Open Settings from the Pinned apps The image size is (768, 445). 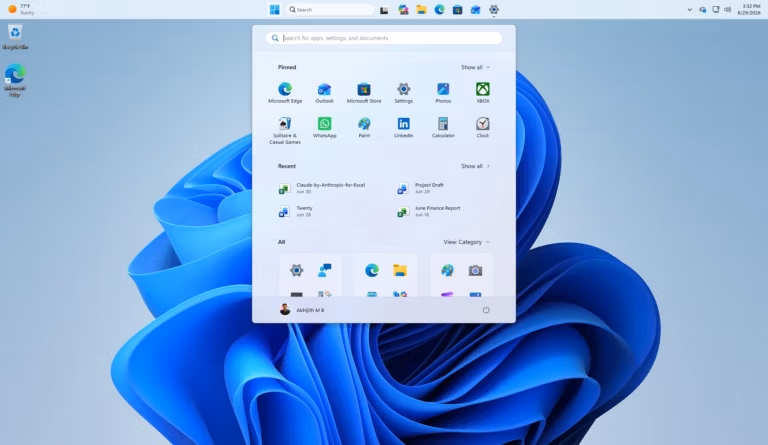[x=404, y=93]
